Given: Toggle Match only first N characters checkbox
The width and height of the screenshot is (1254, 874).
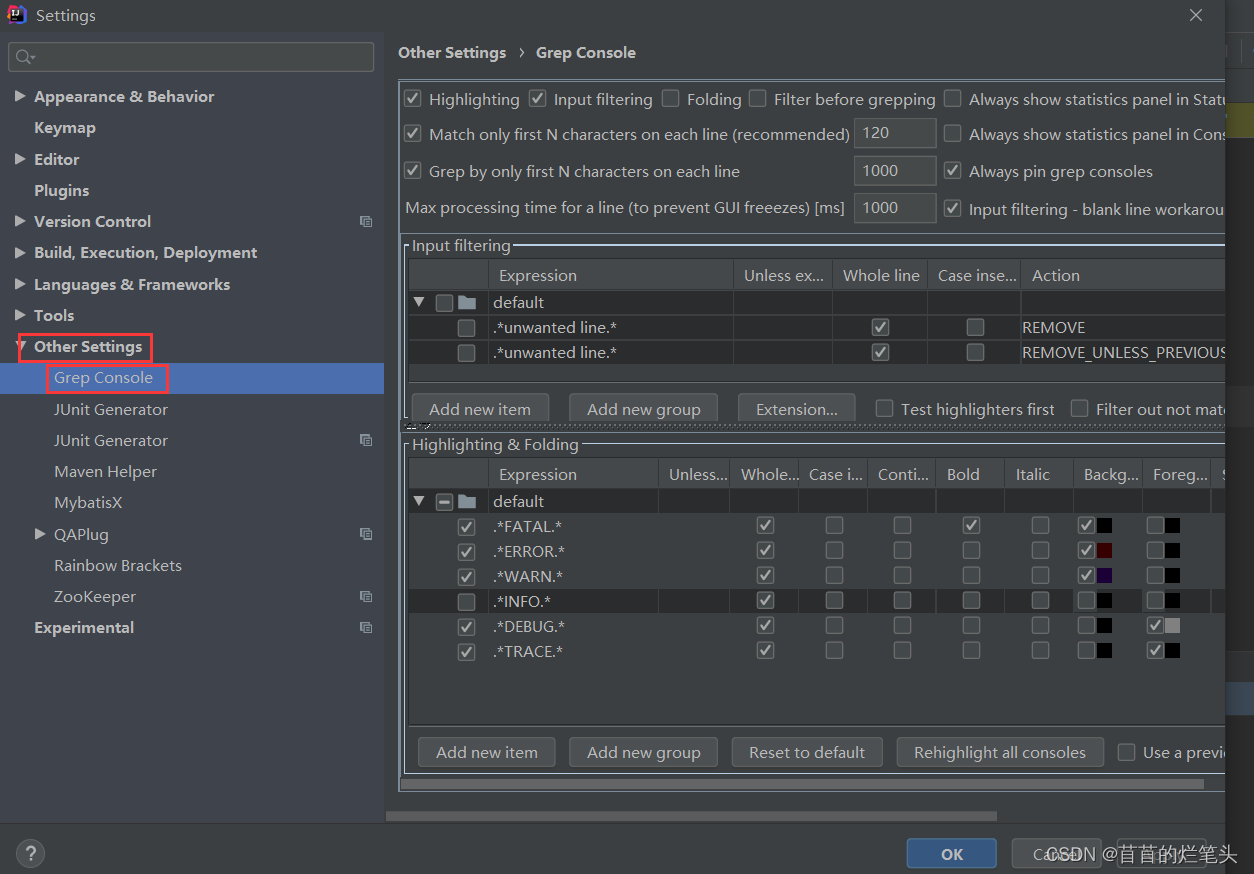Looking at the screenshot, I should [412, 133].
